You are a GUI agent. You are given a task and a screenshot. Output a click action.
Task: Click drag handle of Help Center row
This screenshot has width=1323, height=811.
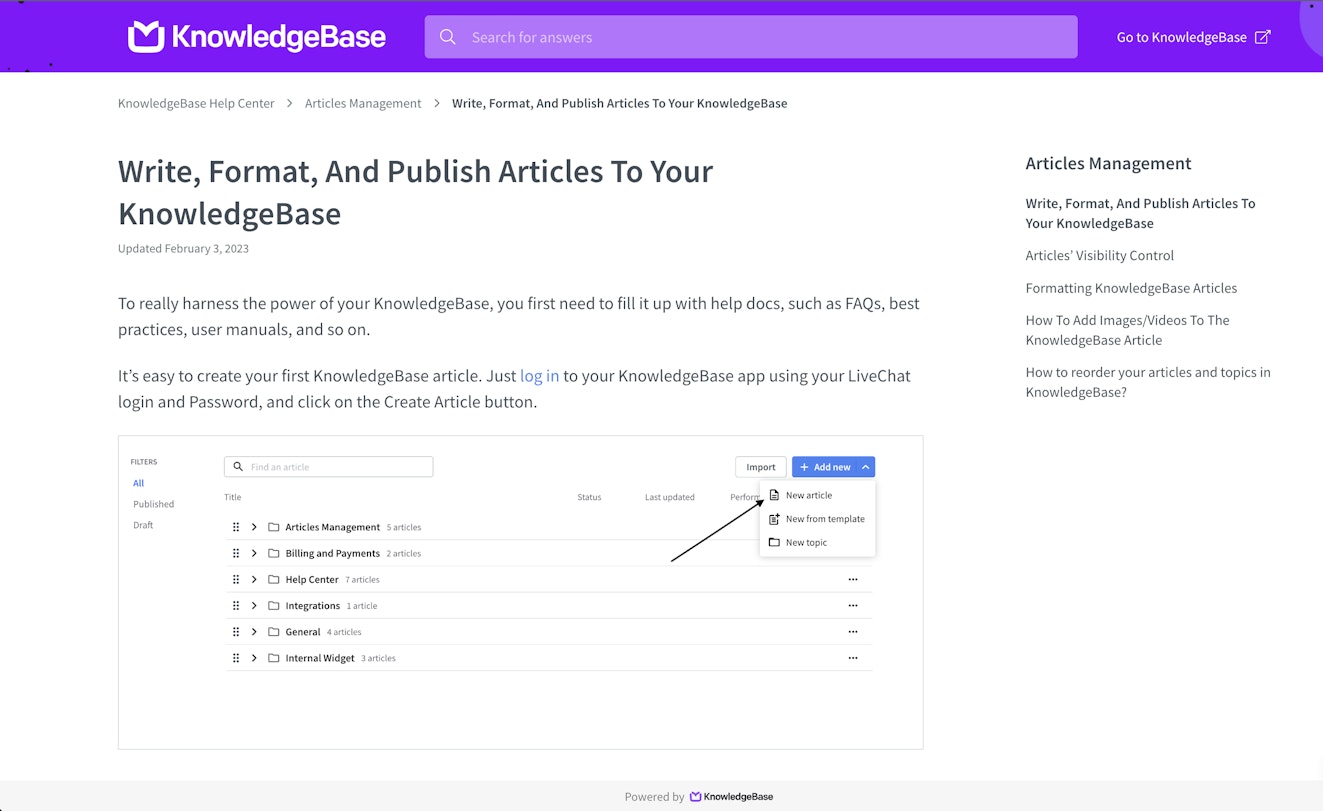(x=236, y=579)
